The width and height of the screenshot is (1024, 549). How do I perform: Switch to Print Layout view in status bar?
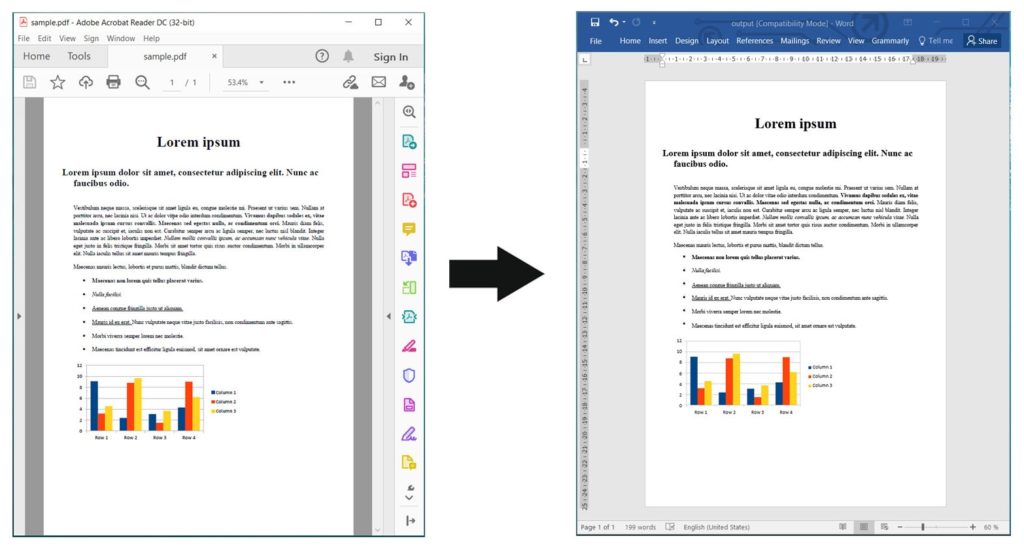pyautogui.click(x=863, y=527)
